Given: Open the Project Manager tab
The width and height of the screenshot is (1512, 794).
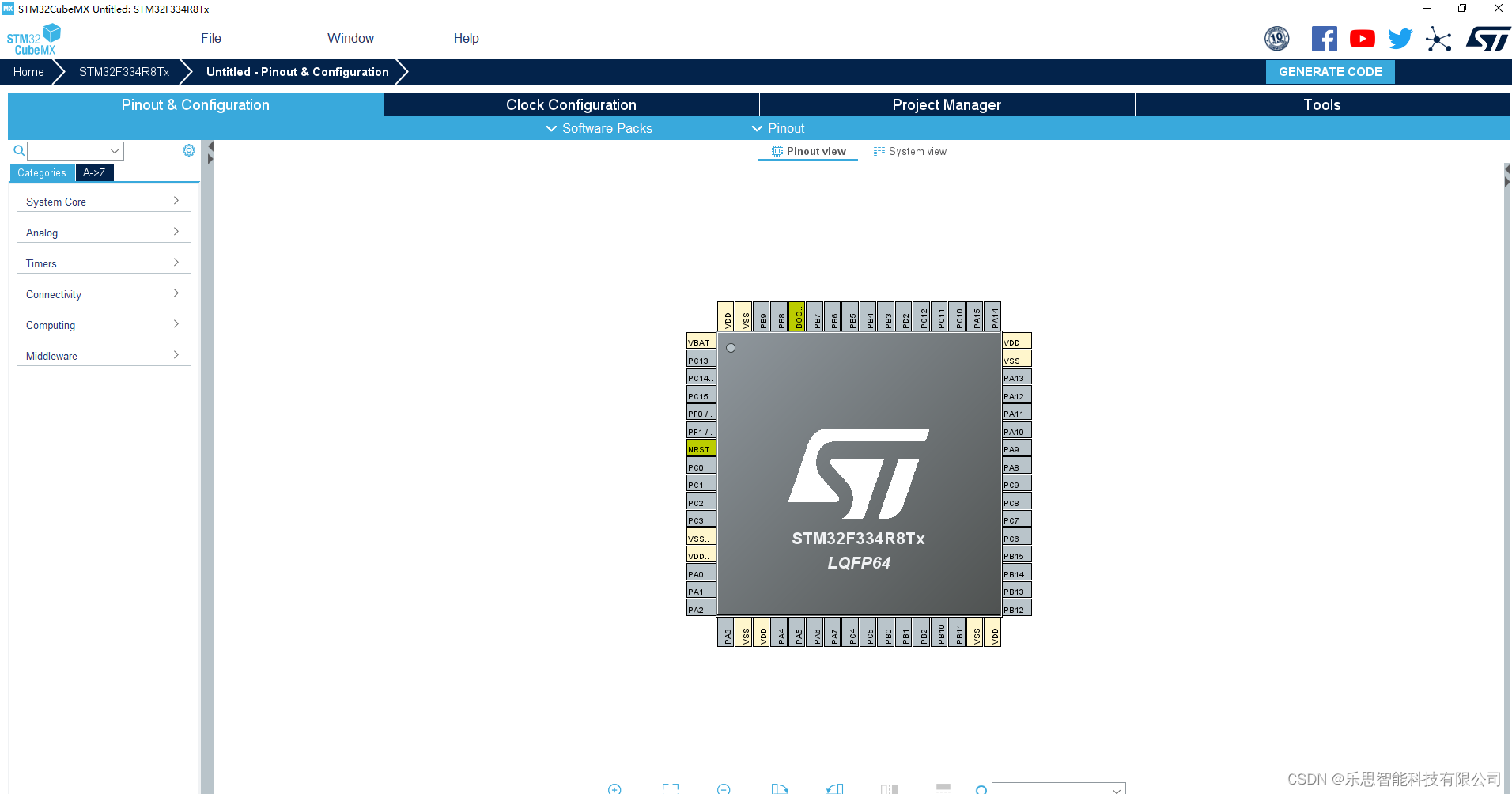Looking at the screenshot, I should pyautogui.click(x=946, y=104).
